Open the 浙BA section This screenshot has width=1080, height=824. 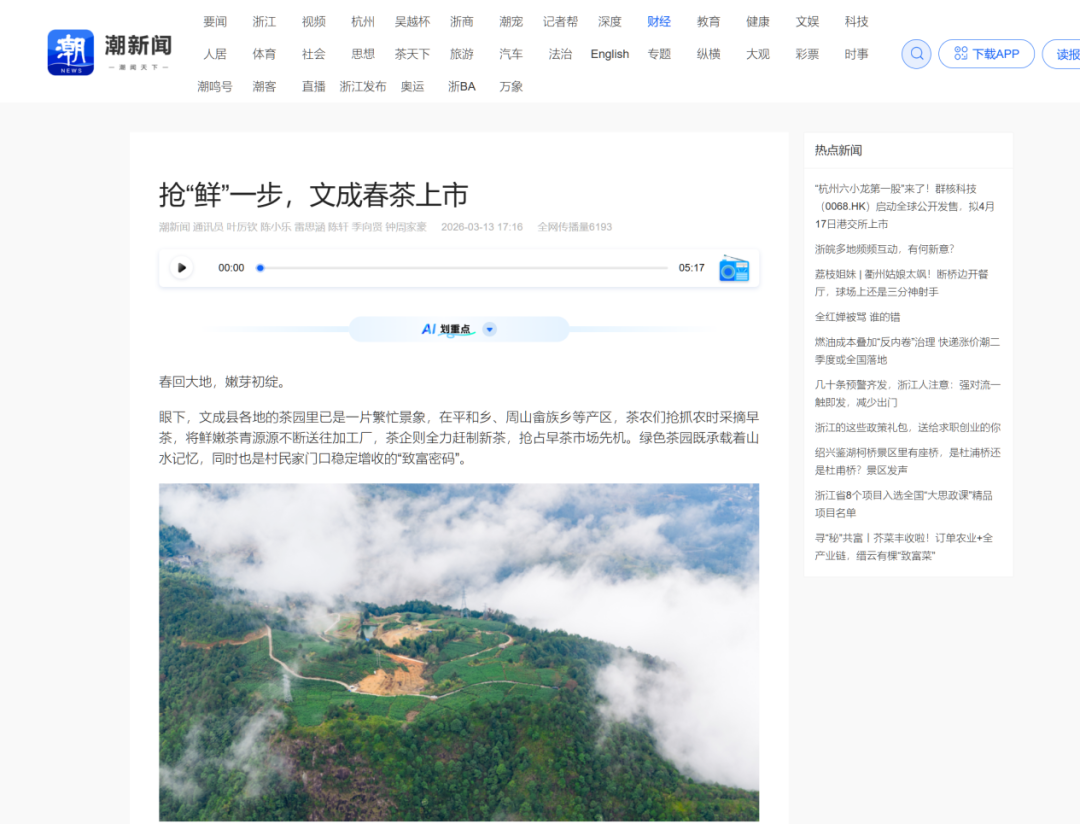pyautogui.click(x=461, y=86)
